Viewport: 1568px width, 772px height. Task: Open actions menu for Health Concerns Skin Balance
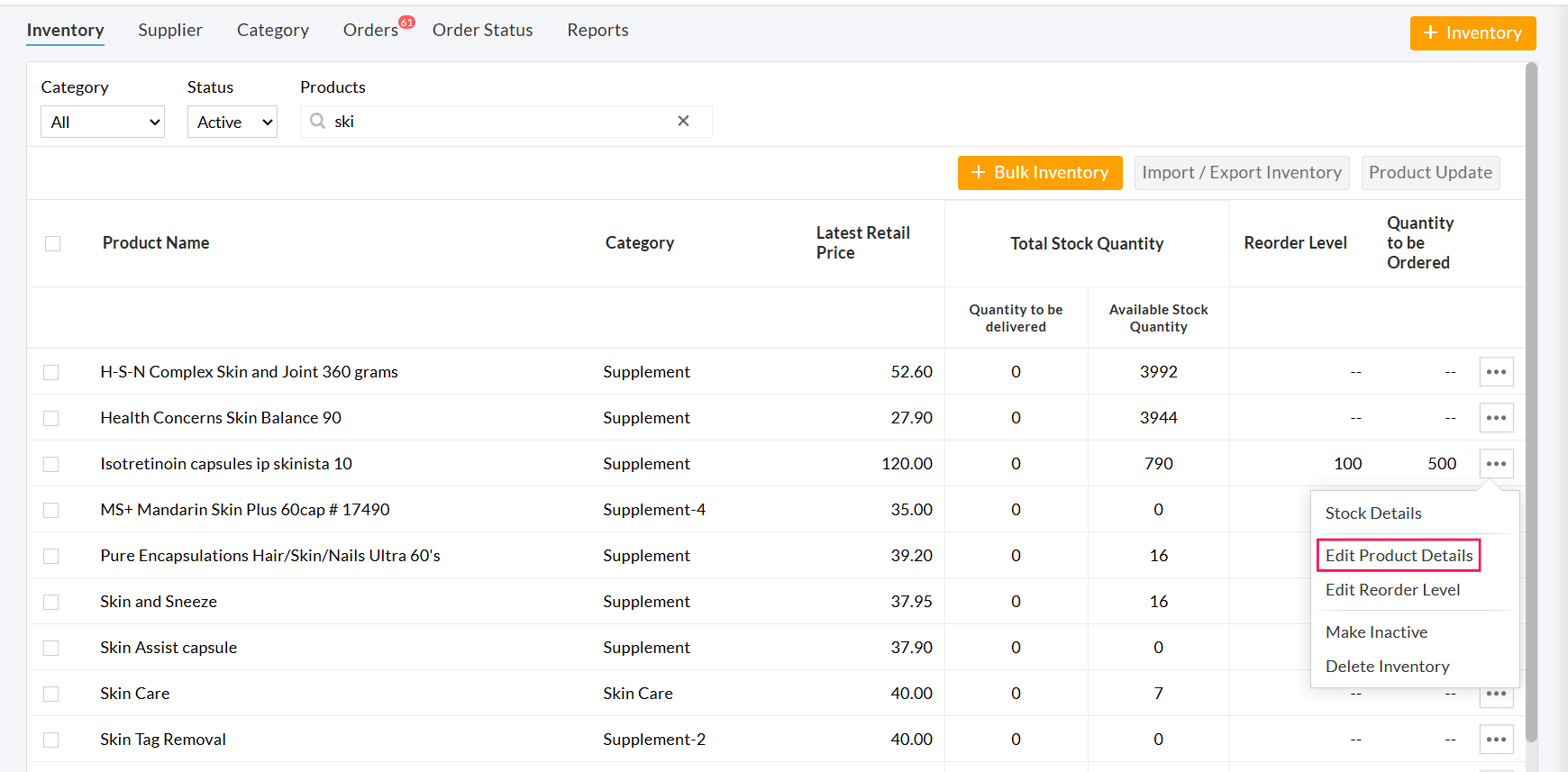(1496, 418)
